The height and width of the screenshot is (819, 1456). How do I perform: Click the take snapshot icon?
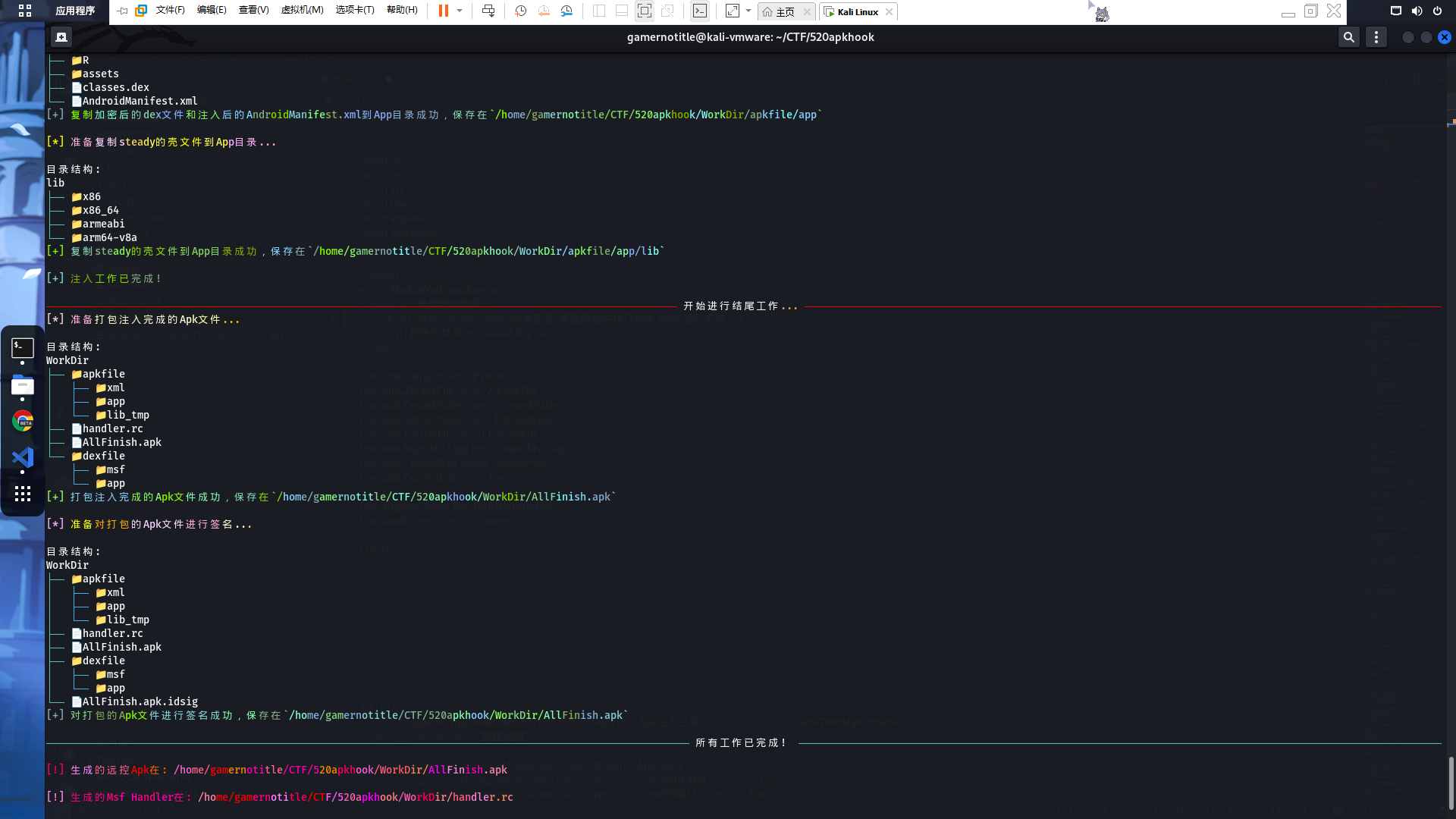pyautogui.click(x=520, y=11)
